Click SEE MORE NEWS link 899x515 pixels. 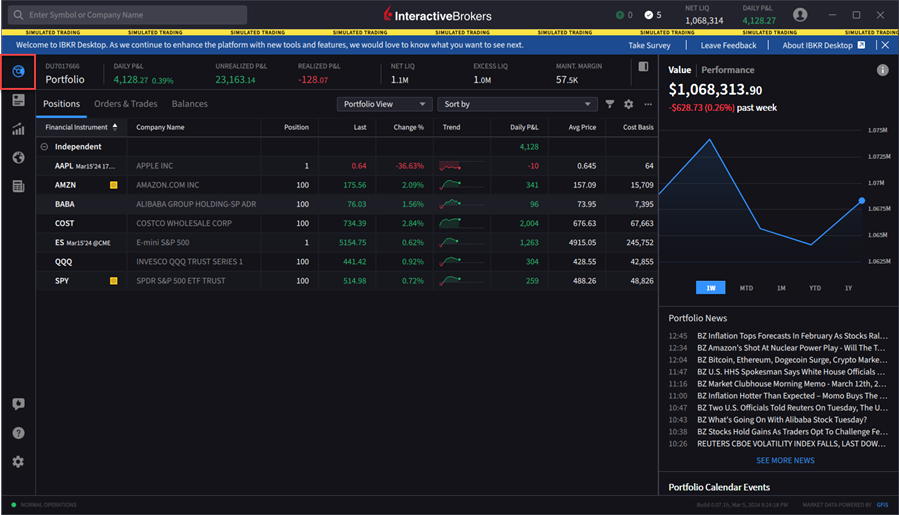pos(785,461)
